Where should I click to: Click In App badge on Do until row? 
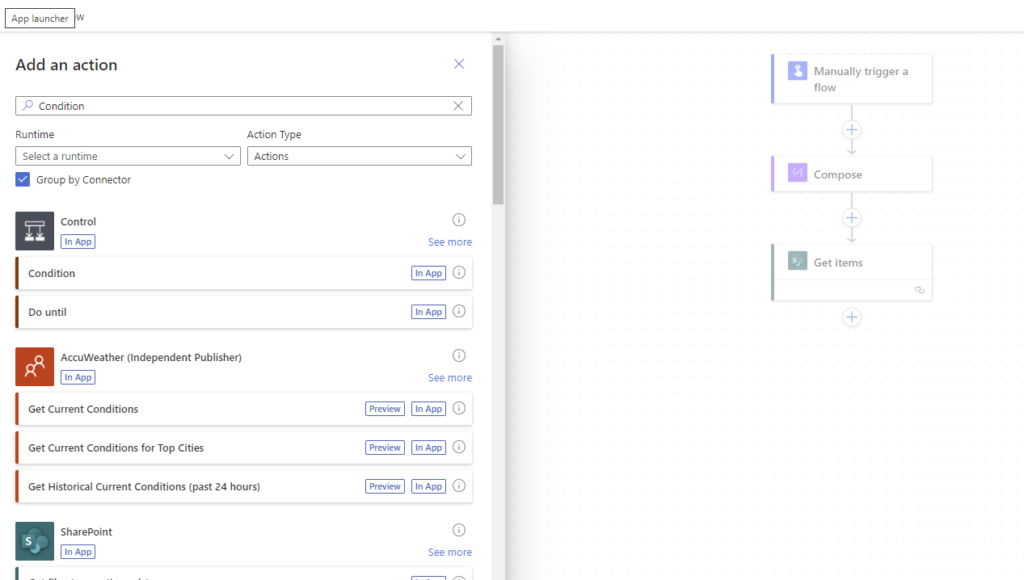coord(428,312)
